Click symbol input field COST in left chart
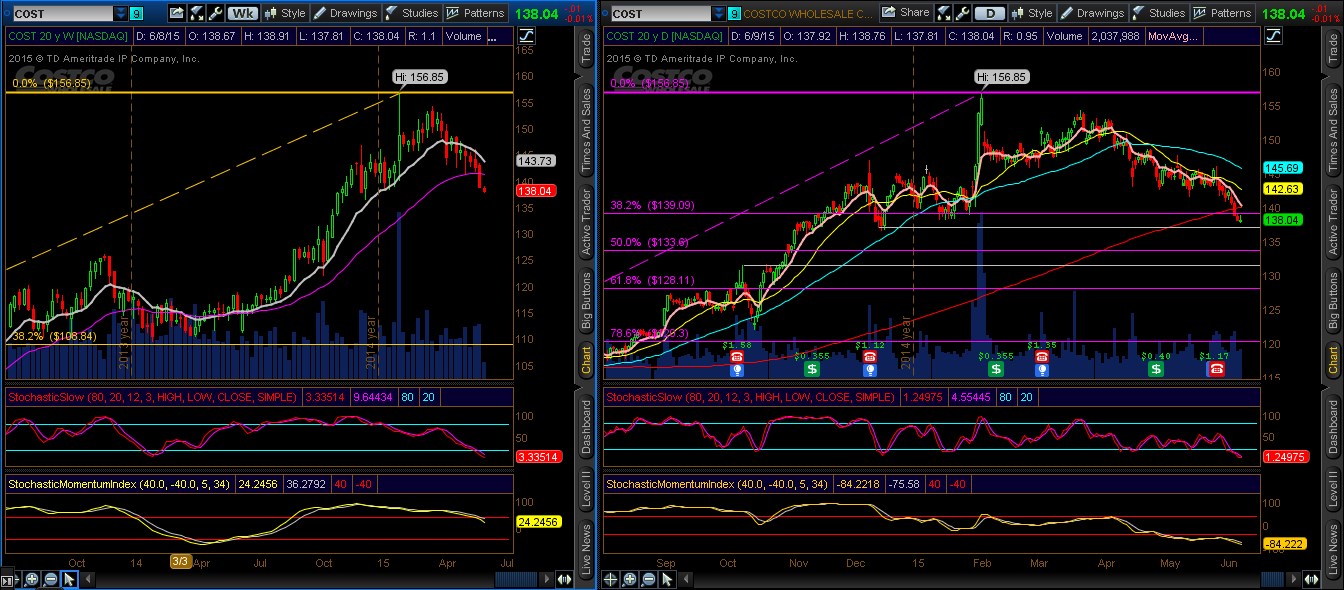 click(63, 13)
